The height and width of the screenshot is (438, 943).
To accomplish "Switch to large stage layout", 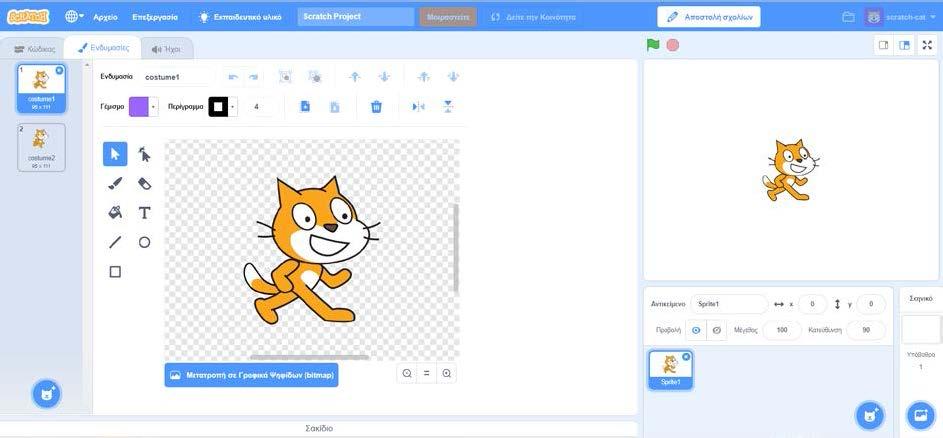I will (x=904, y=45).
